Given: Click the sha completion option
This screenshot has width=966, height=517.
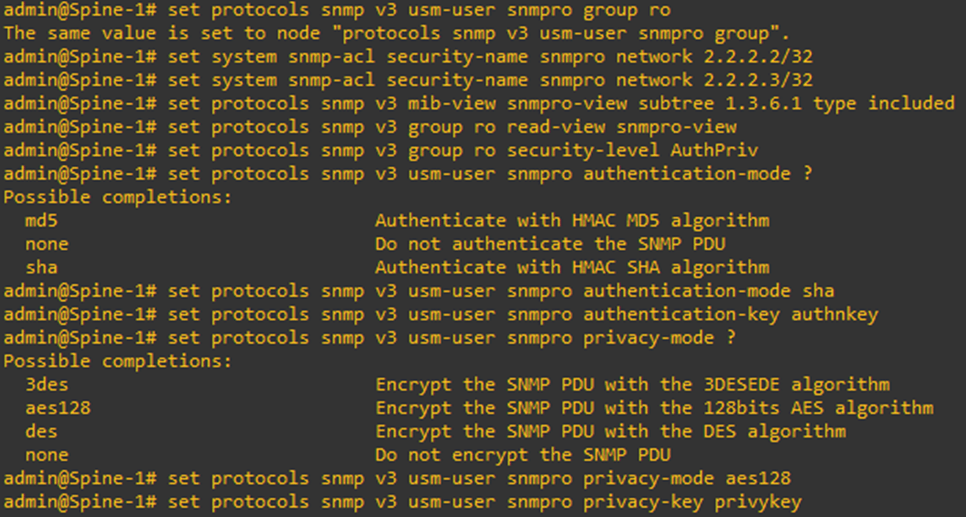Looking at the screenshot, I should pyautogui.click(x=42, y=267).
